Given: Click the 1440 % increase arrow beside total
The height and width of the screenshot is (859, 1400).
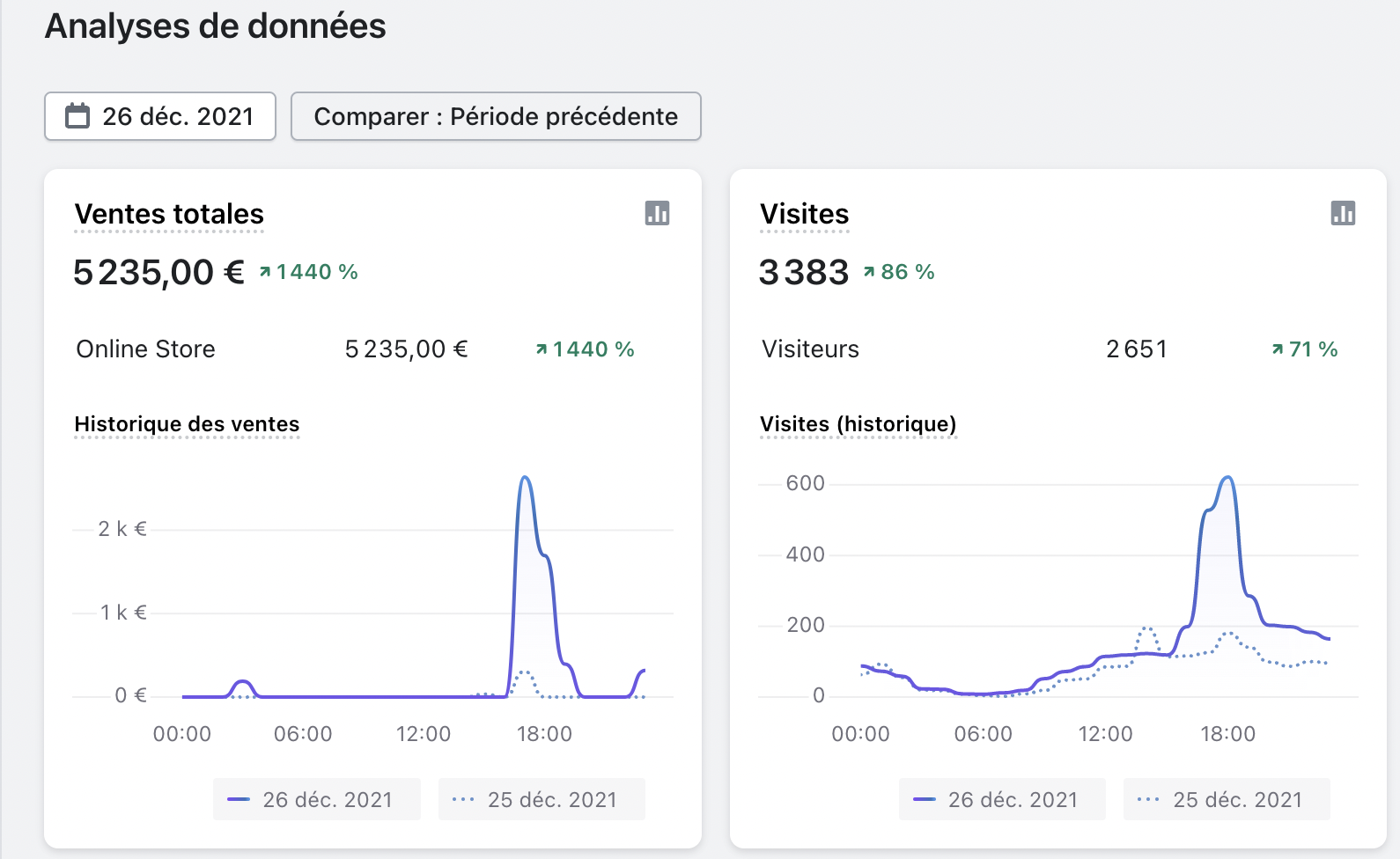Looking at the screenshot, I should [265, 273].
